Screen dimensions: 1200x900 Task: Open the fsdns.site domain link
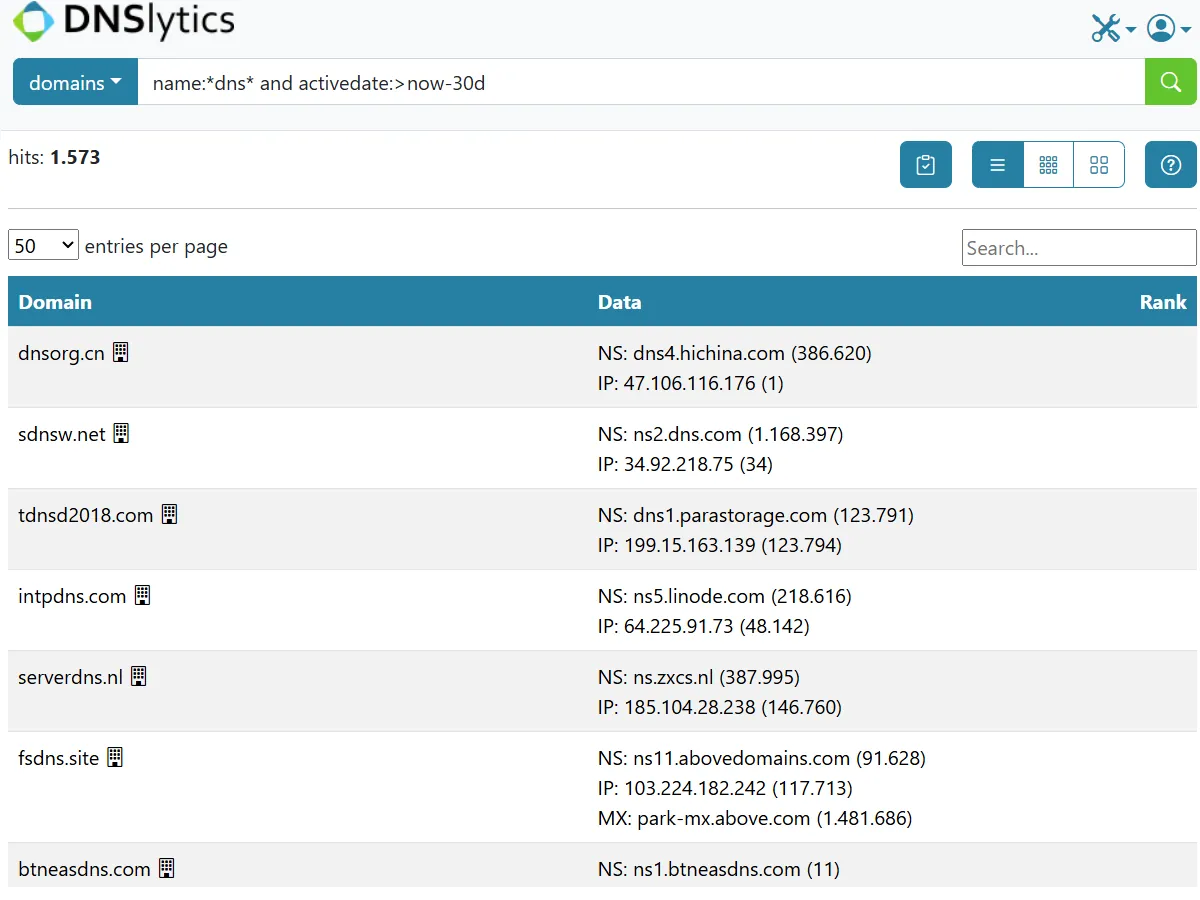point(59,758)
